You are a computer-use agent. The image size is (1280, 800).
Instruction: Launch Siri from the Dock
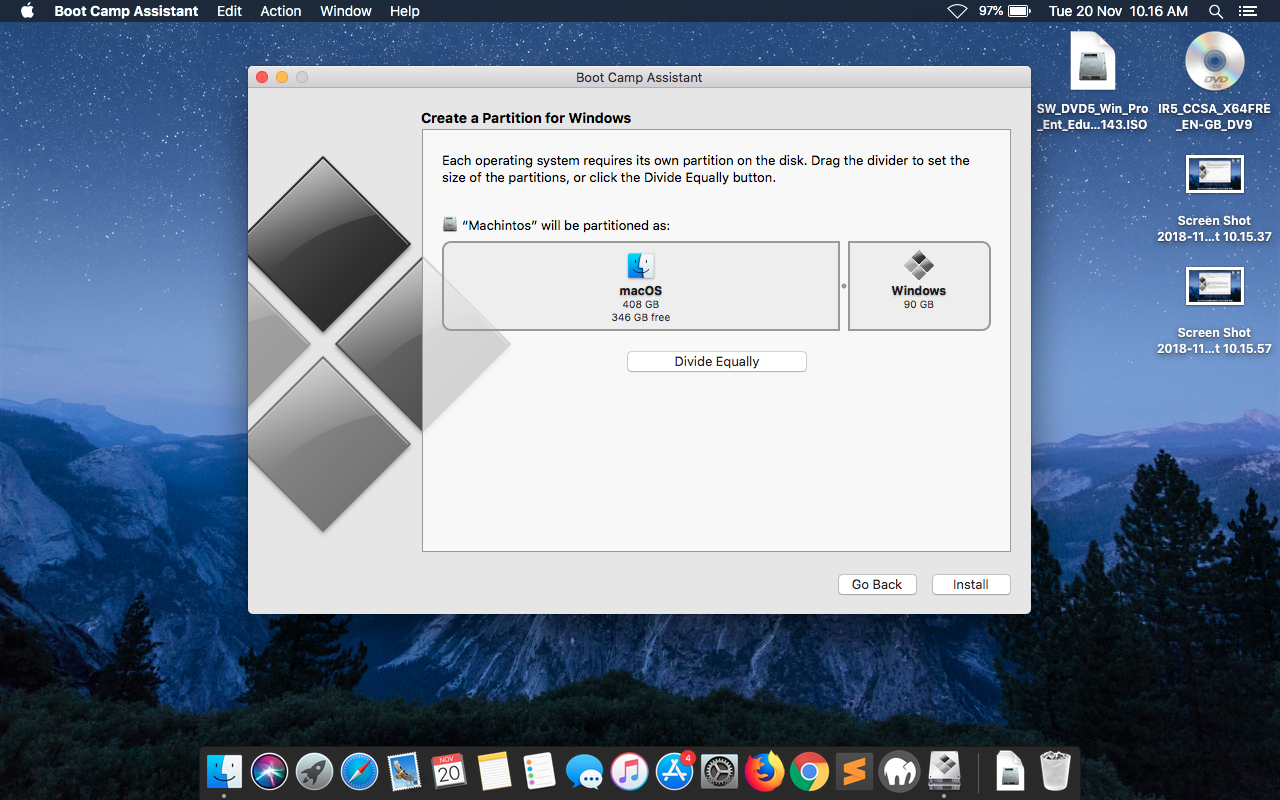point(270,771)
